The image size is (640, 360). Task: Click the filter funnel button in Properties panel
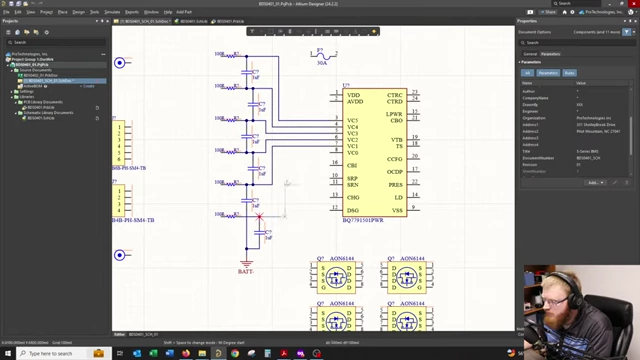point(627,32)
